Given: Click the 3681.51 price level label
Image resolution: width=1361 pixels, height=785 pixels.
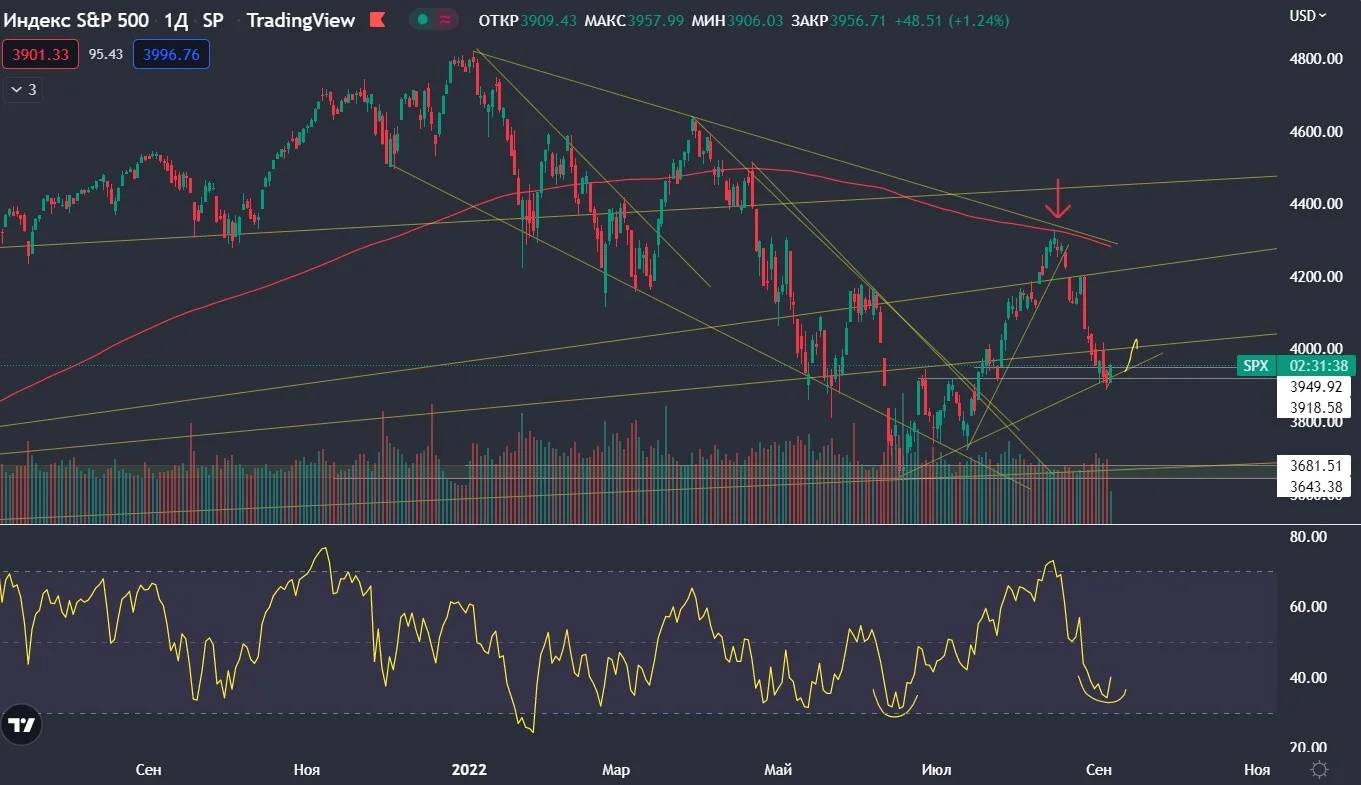Looking at the screenshot, I should click(x=1315, y=465).
